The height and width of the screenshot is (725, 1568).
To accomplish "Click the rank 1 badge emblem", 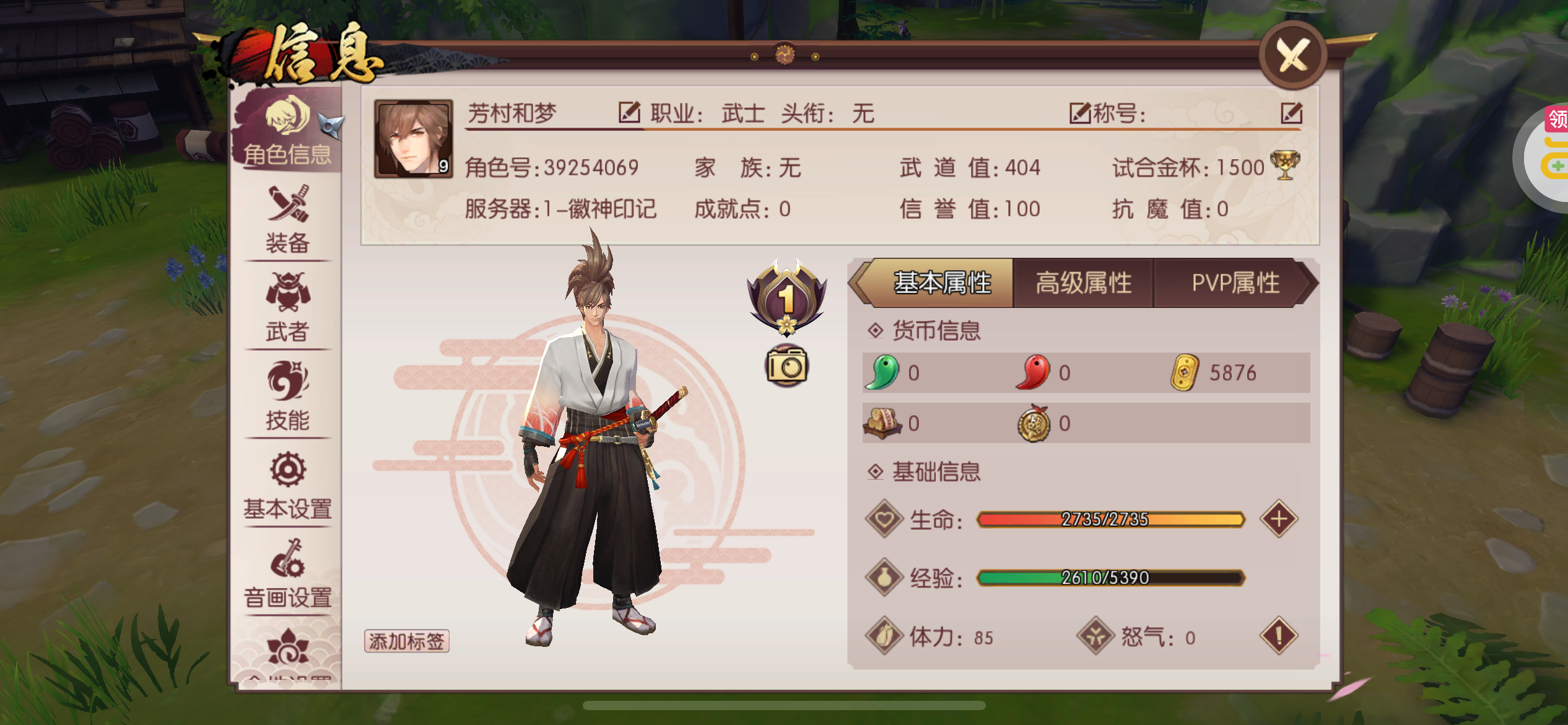I will (x=786, y=297).
